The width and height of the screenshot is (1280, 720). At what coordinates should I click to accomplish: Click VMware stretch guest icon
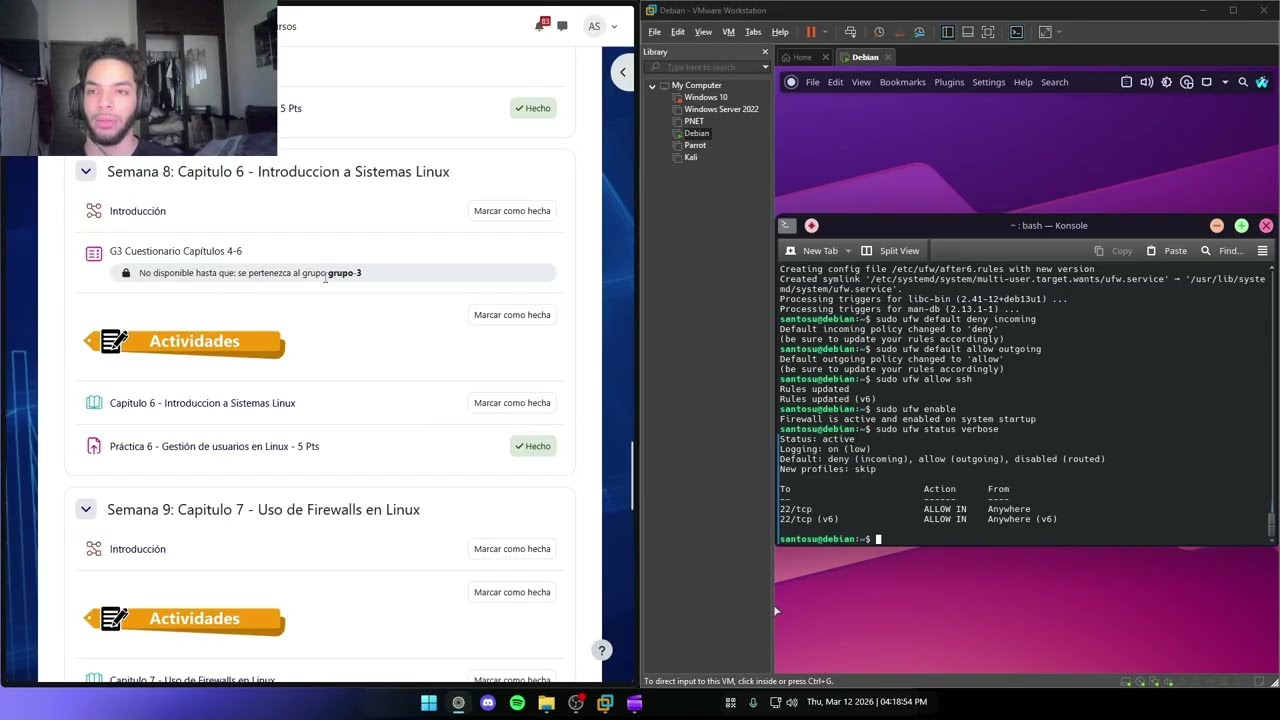click(x=1045, y=32)
